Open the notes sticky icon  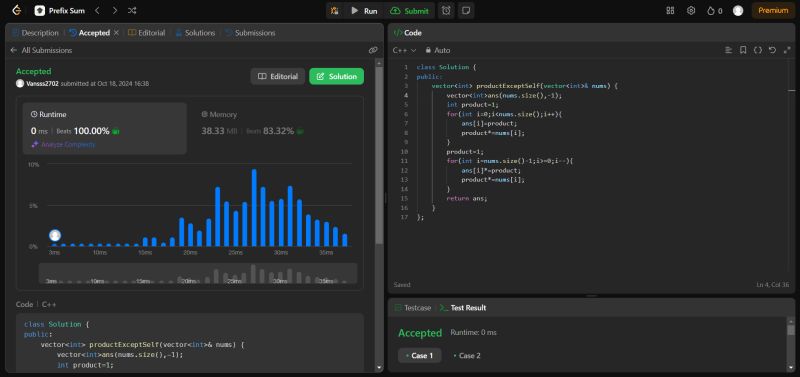click(465, 10)
